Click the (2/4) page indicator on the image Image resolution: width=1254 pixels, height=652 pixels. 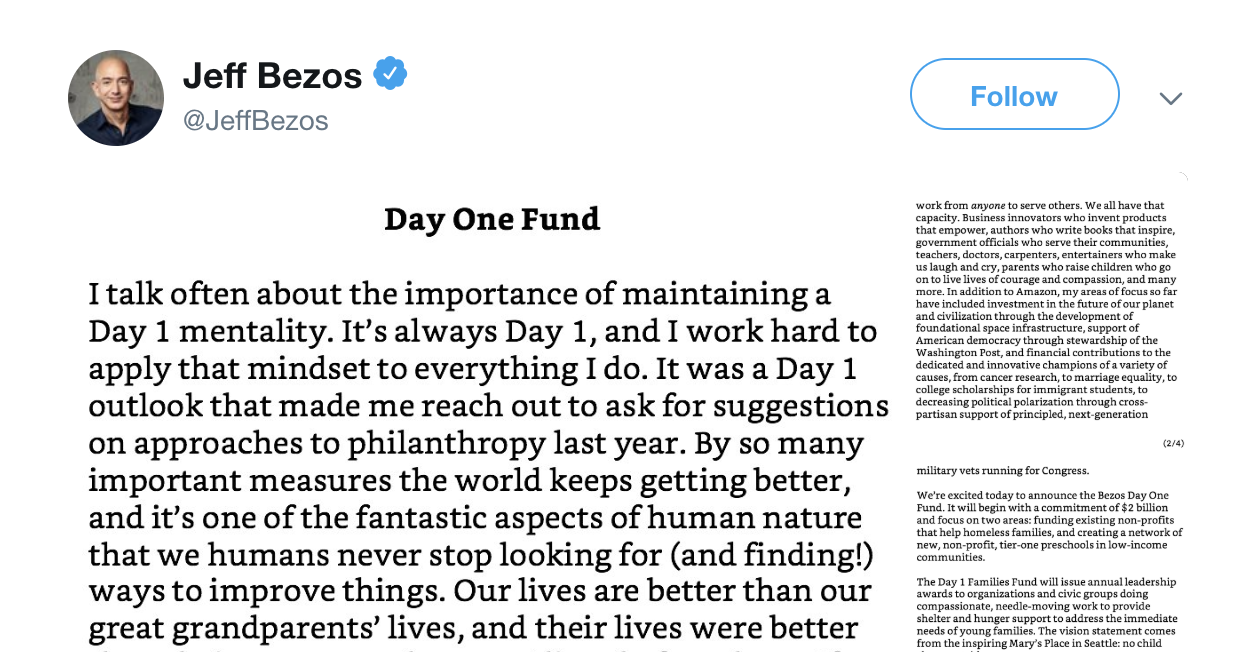point(1173,441)
